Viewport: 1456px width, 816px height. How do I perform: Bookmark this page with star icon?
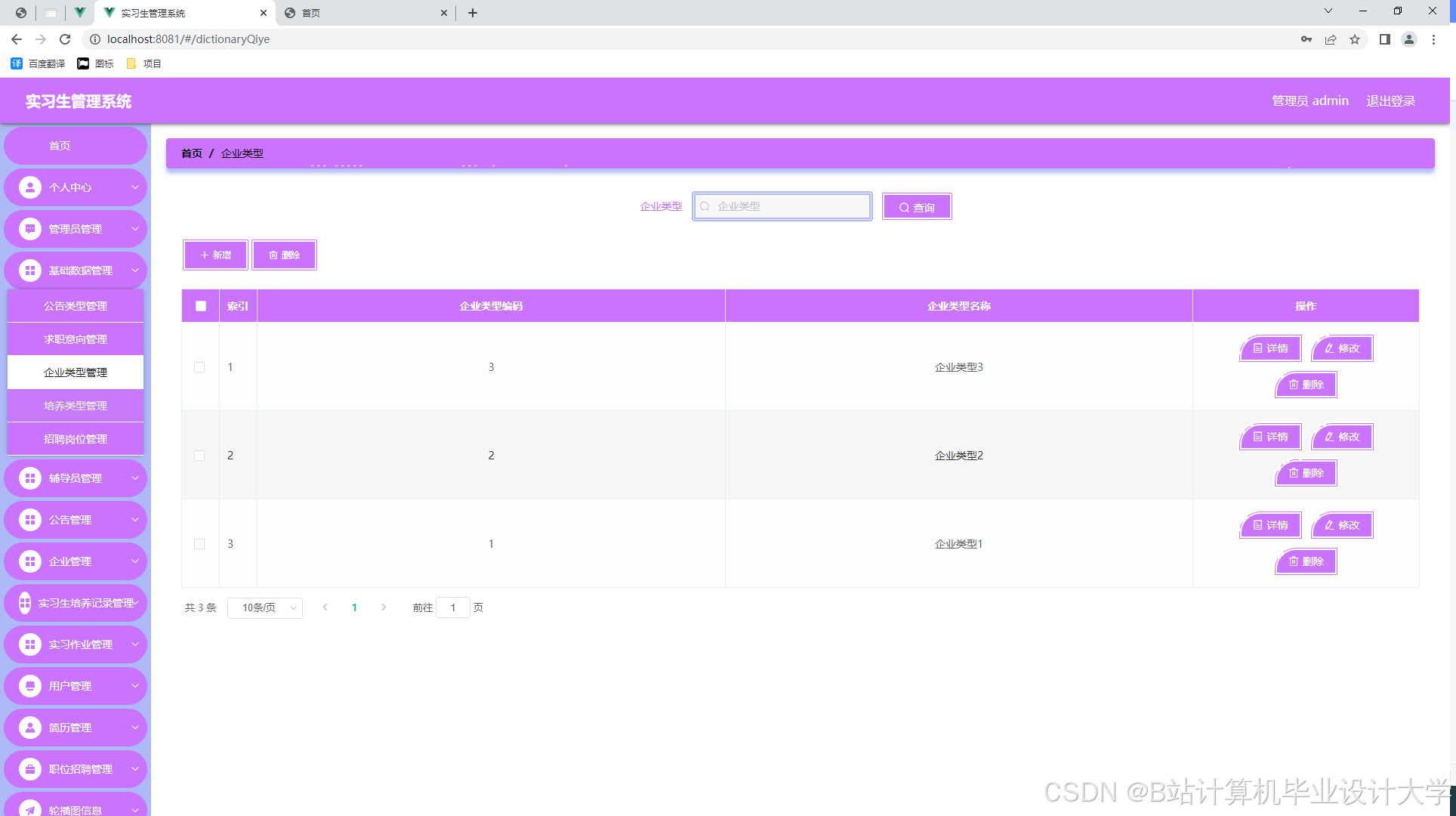[1355, 39]
